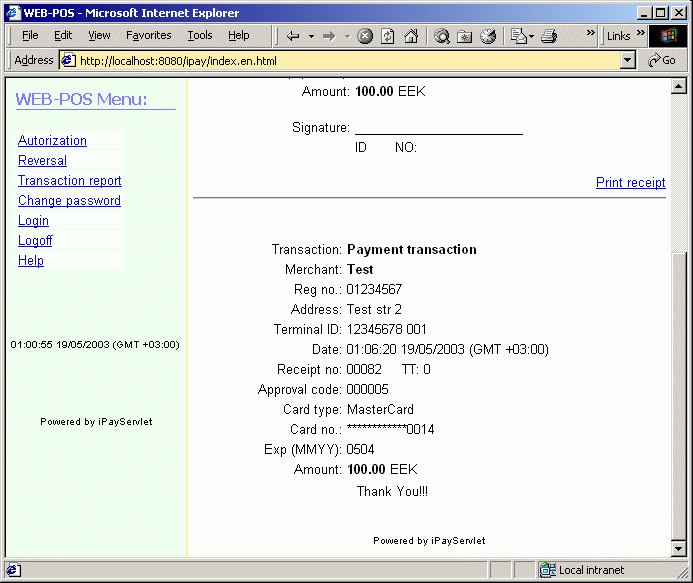The width and height of the screenshot is (693, 583).
Task: Open the History toolbar icon
Action: coord(488,36)
